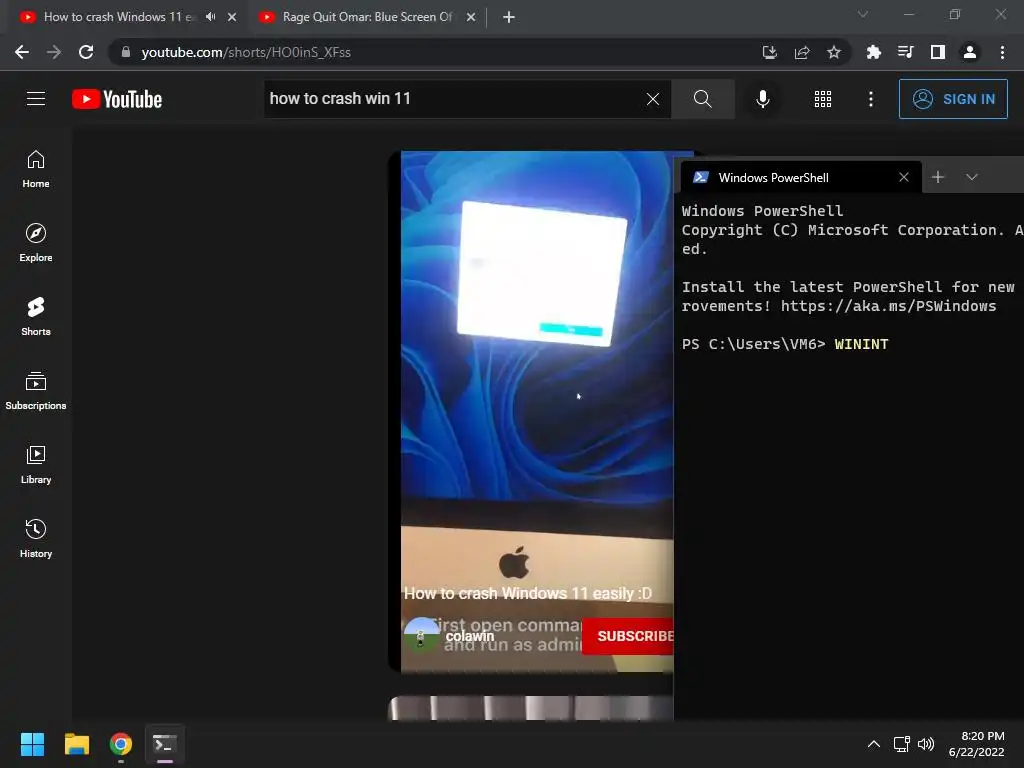Open Shorts in the sidebar

36,317
